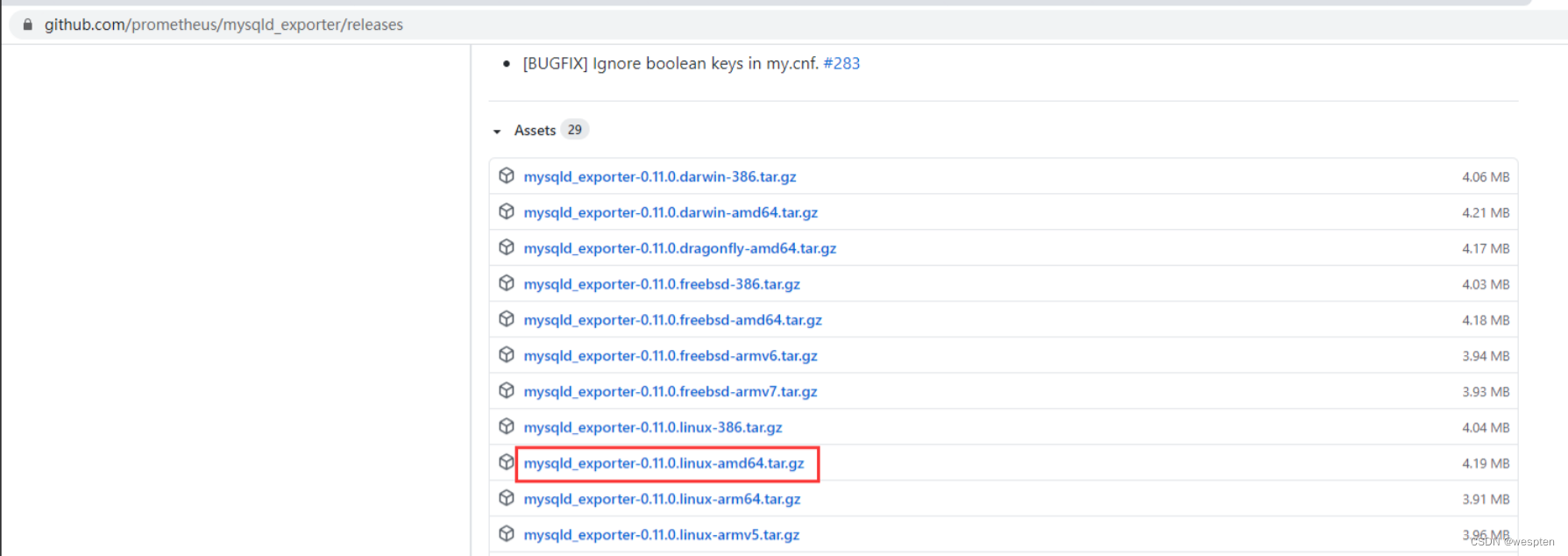Click the 4.03 MB size of freebsd-386
Viewport: 1568px width, 556px height.
[1486, 285]
